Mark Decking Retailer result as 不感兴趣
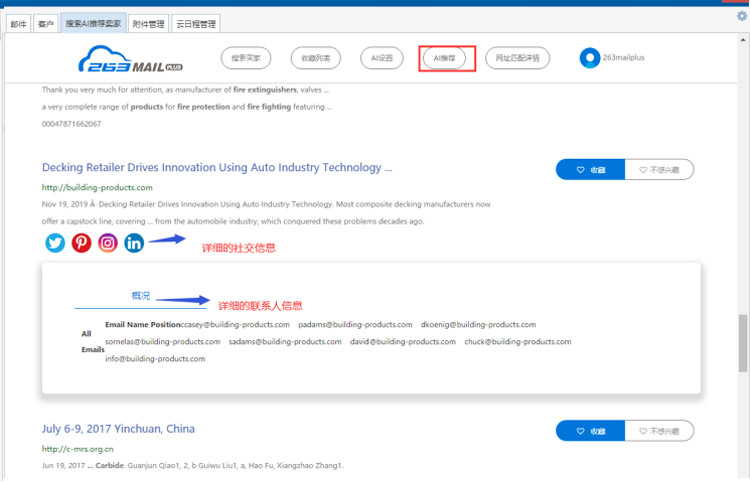 point(659,170)
